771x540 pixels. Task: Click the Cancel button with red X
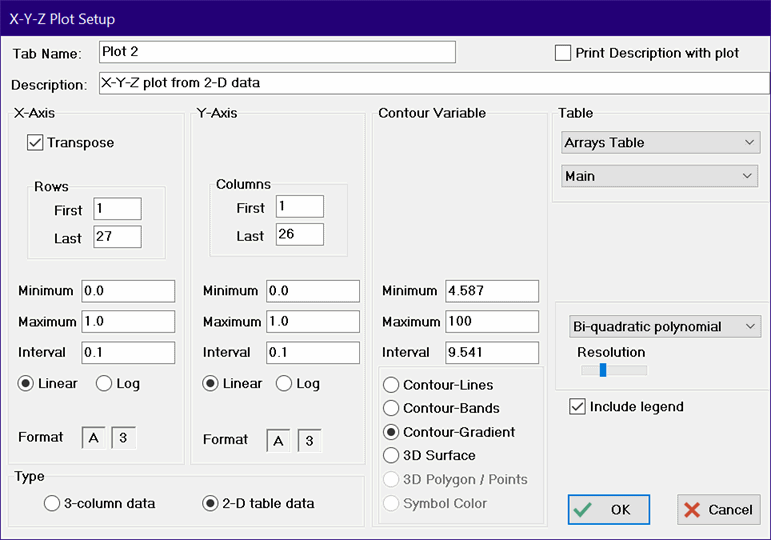pos(718,509)
